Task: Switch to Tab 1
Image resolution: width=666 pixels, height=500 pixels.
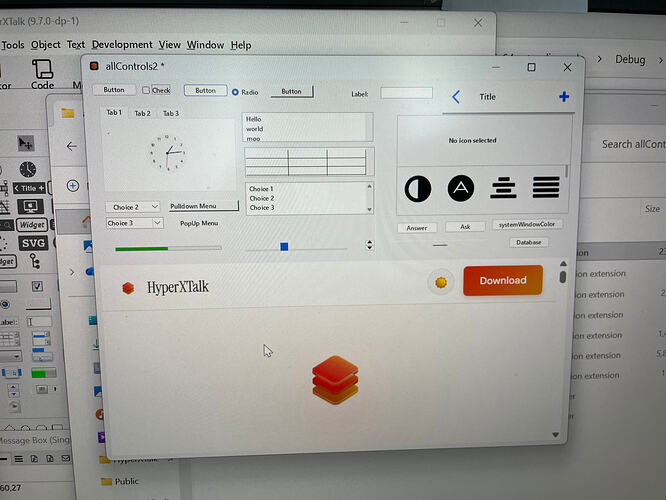Action: 114,112
